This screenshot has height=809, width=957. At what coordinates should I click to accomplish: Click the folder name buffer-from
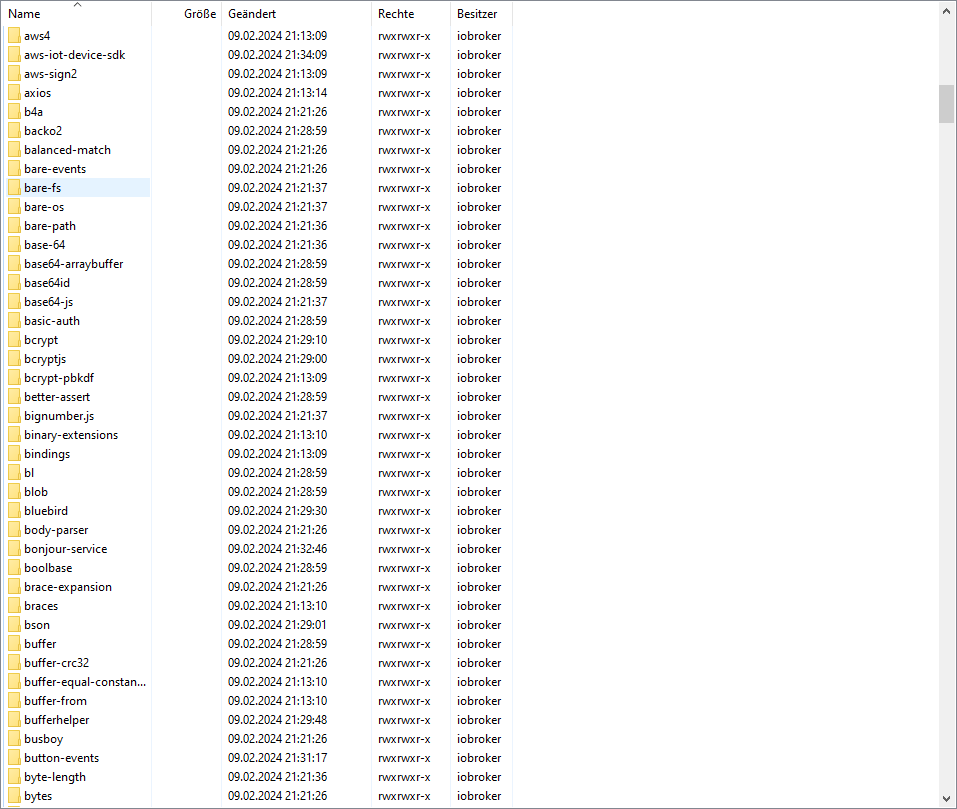pyautogui.click(x=56, y=701)
